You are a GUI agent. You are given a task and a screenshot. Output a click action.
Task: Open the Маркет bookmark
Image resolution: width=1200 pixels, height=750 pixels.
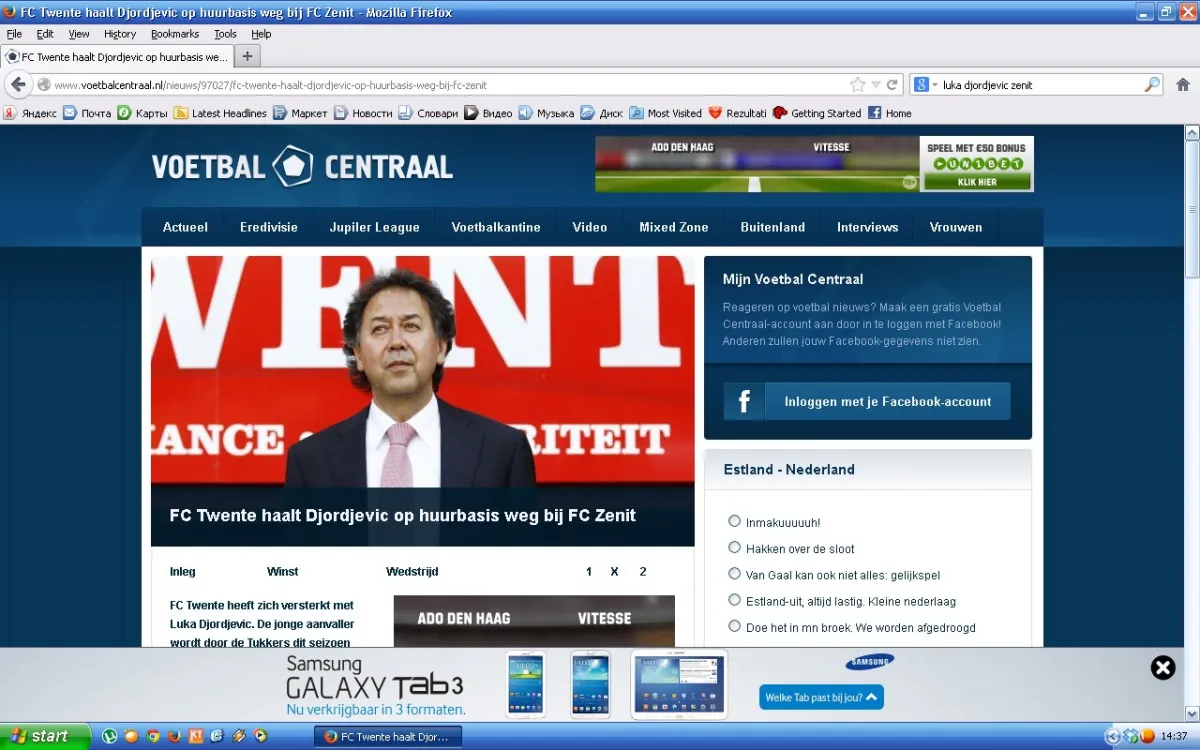(x=300, y=113)
